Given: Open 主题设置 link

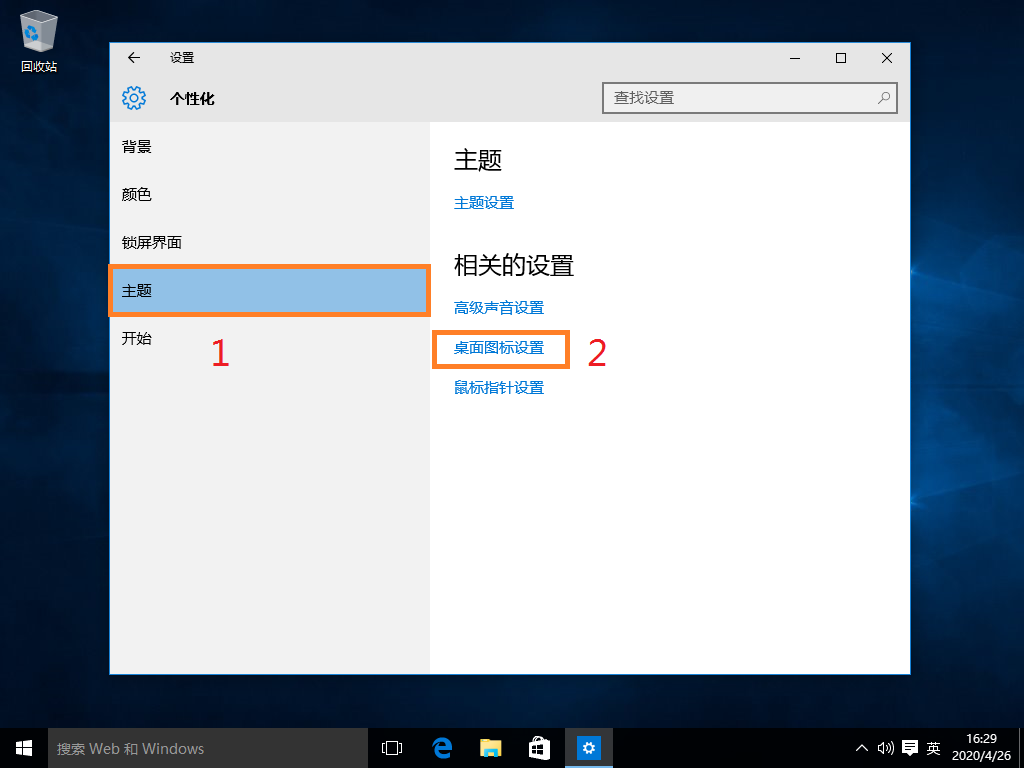Looking at the screenshot, I should click(484, 202).
